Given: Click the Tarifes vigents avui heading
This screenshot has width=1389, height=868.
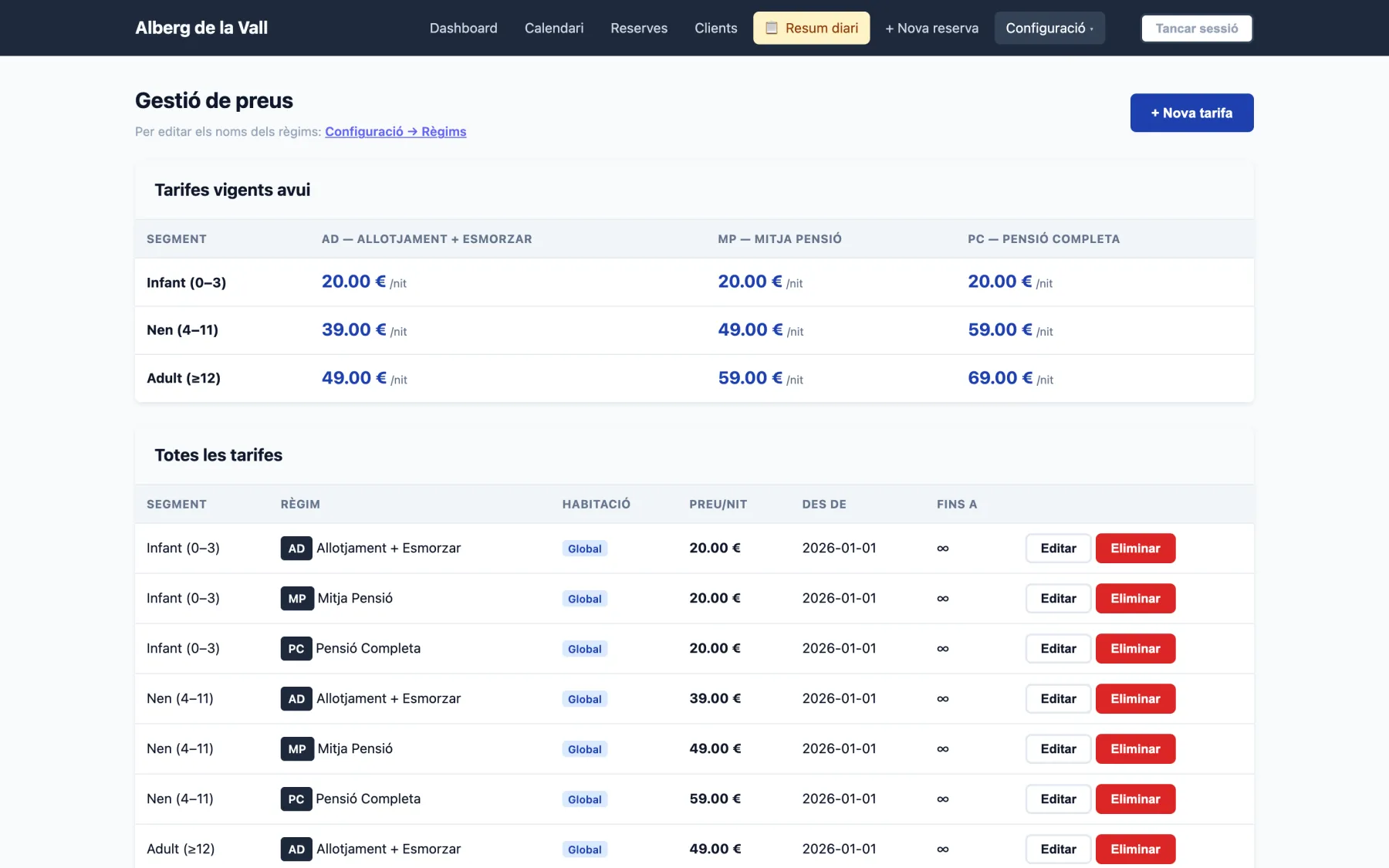Looking at the screenshot, I should coord(232,190).
